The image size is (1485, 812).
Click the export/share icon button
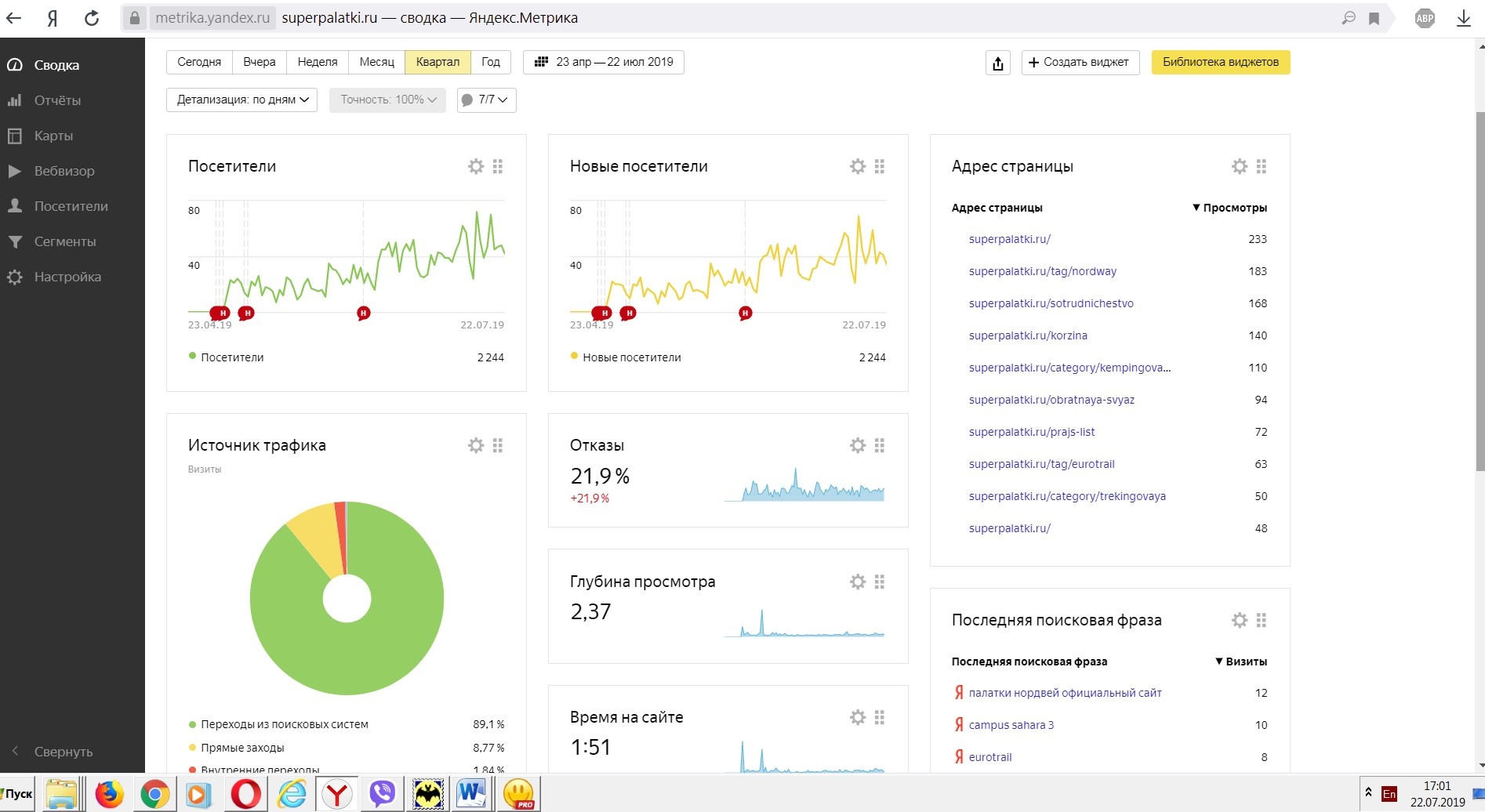997,63
